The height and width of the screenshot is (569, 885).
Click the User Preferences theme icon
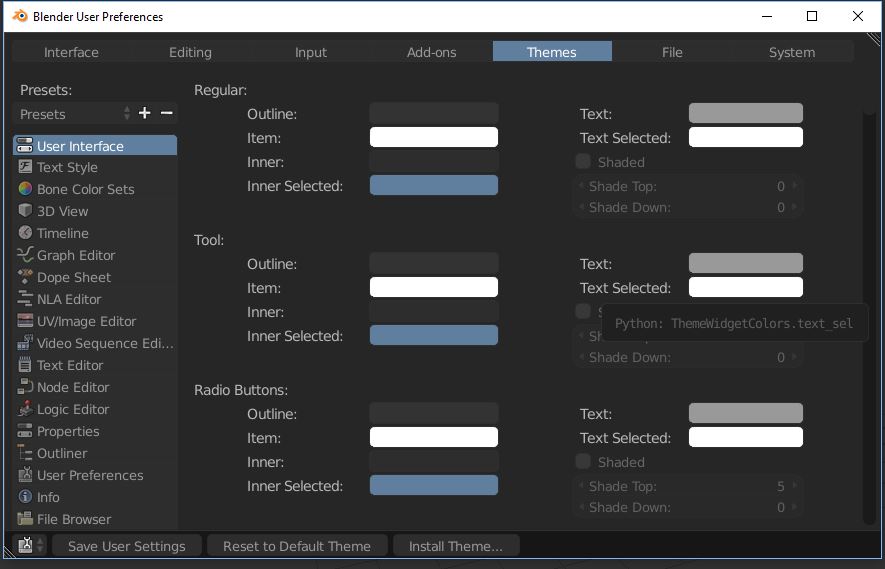tap(25, 475)
